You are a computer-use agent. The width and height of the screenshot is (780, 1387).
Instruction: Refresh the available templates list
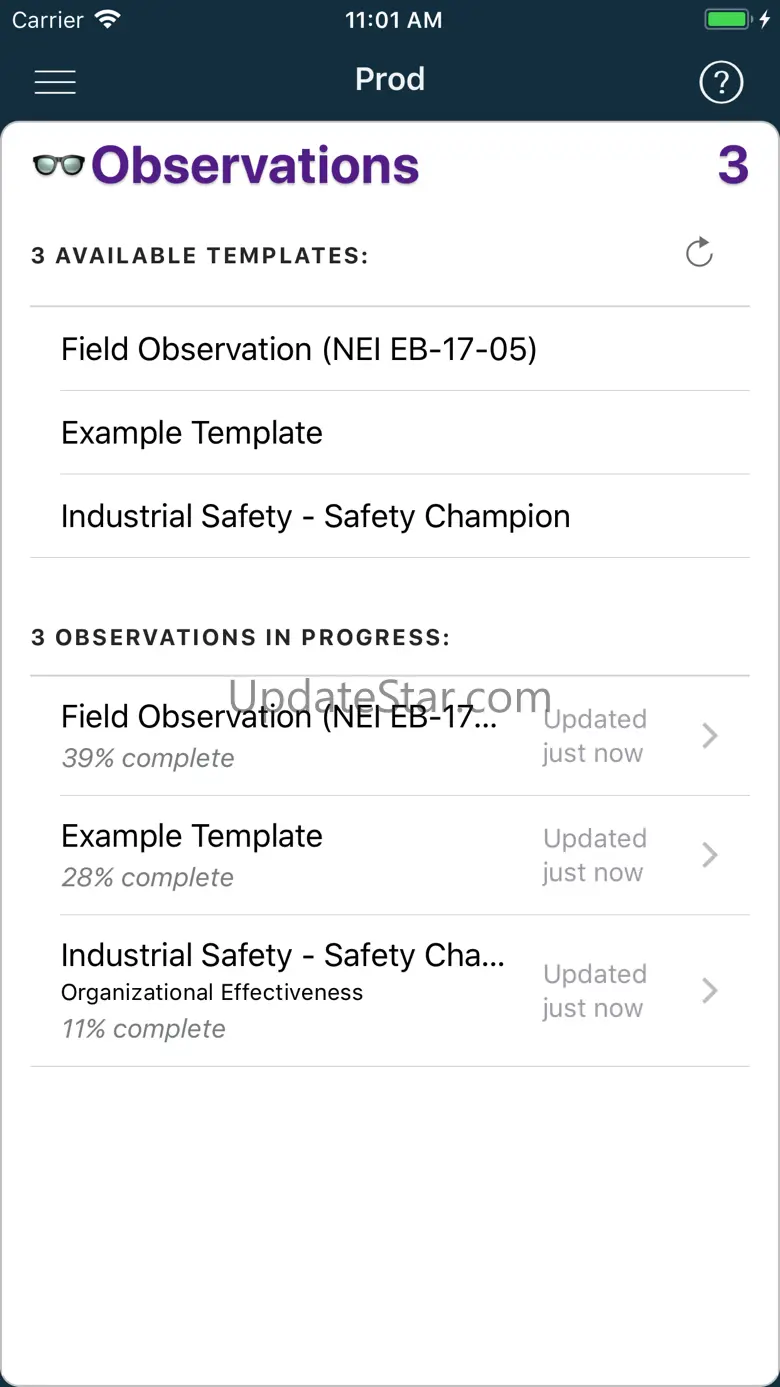coord(699,253)
